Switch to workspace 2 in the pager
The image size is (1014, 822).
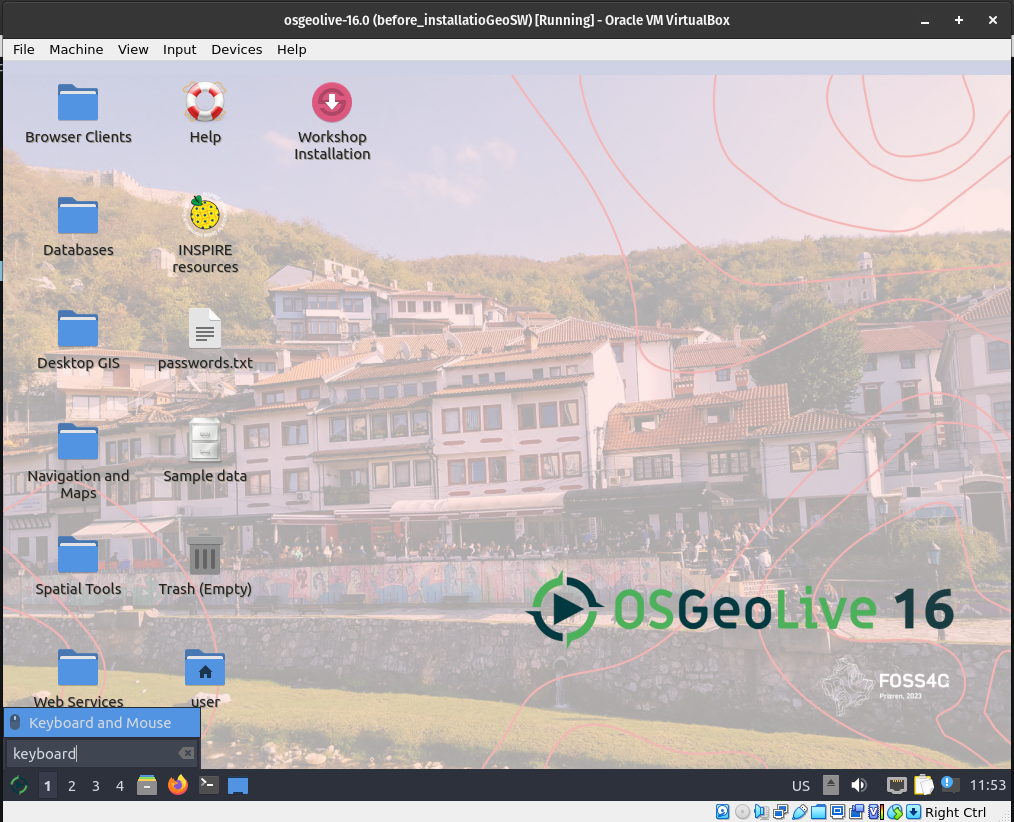pos(72,786)
